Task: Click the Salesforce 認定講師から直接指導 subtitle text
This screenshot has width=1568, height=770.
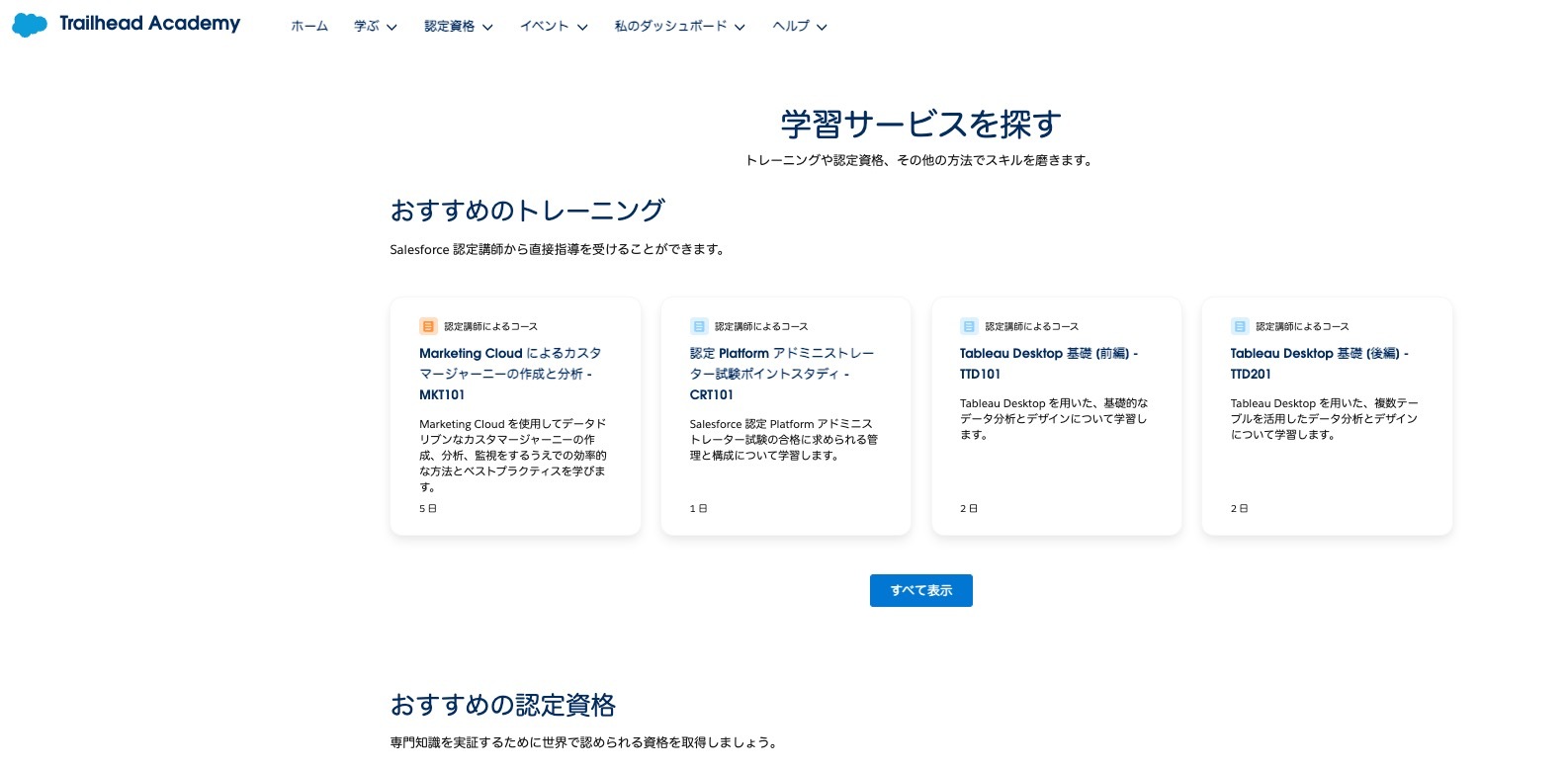Action: point(559,250)
